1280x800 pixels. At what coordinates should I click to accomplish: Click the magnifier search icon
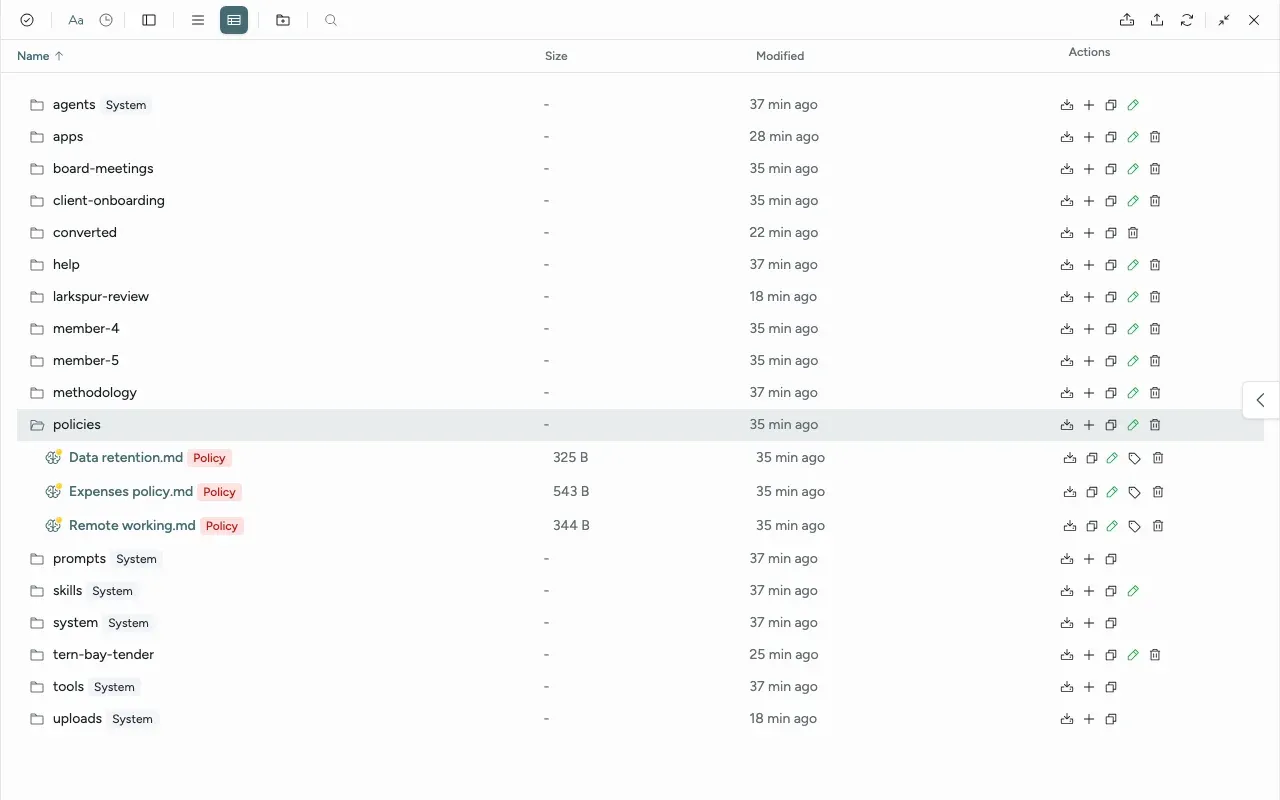click(331, 20)
